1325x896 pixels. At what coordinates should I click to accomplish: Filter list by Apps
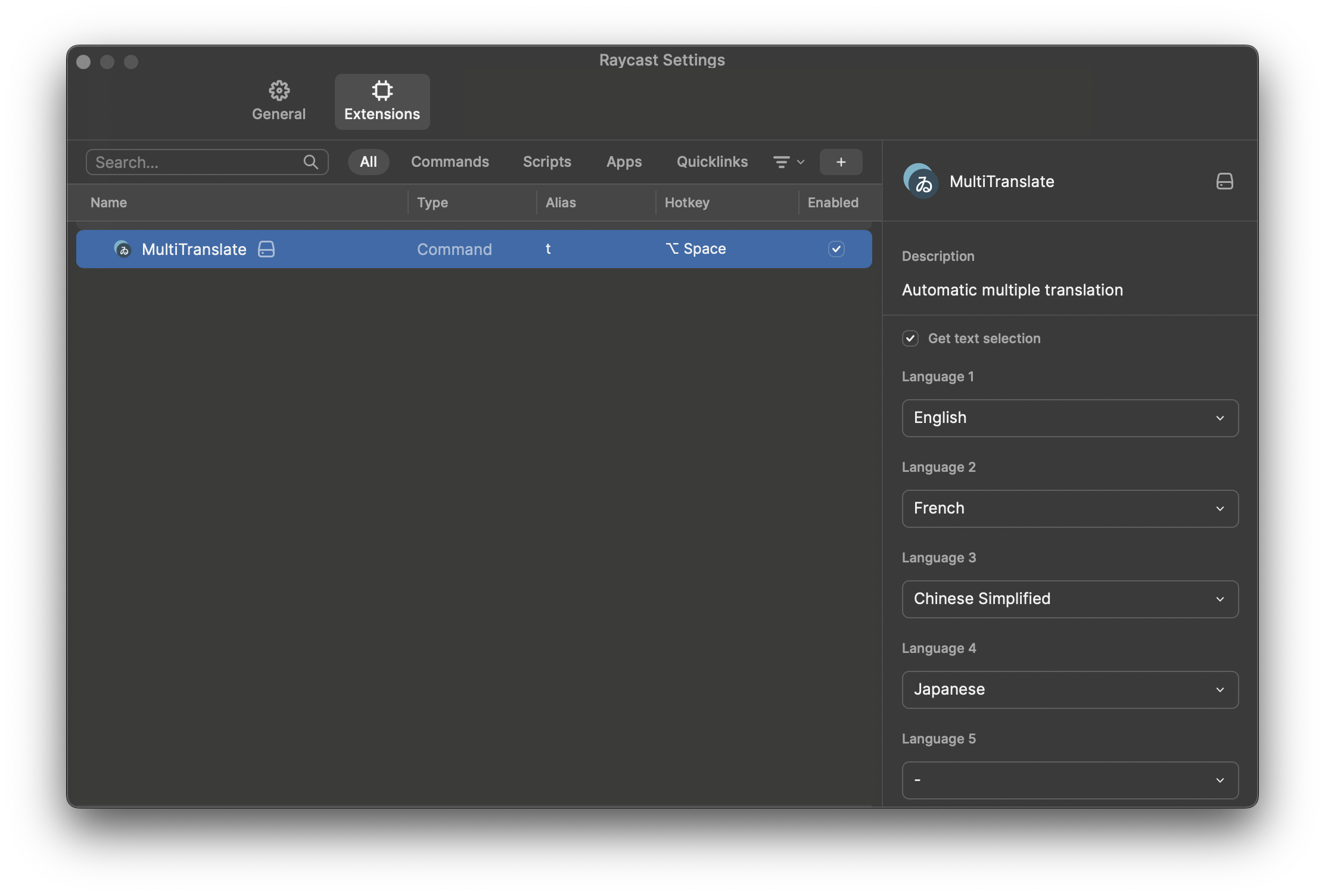[x=624, y=162]
